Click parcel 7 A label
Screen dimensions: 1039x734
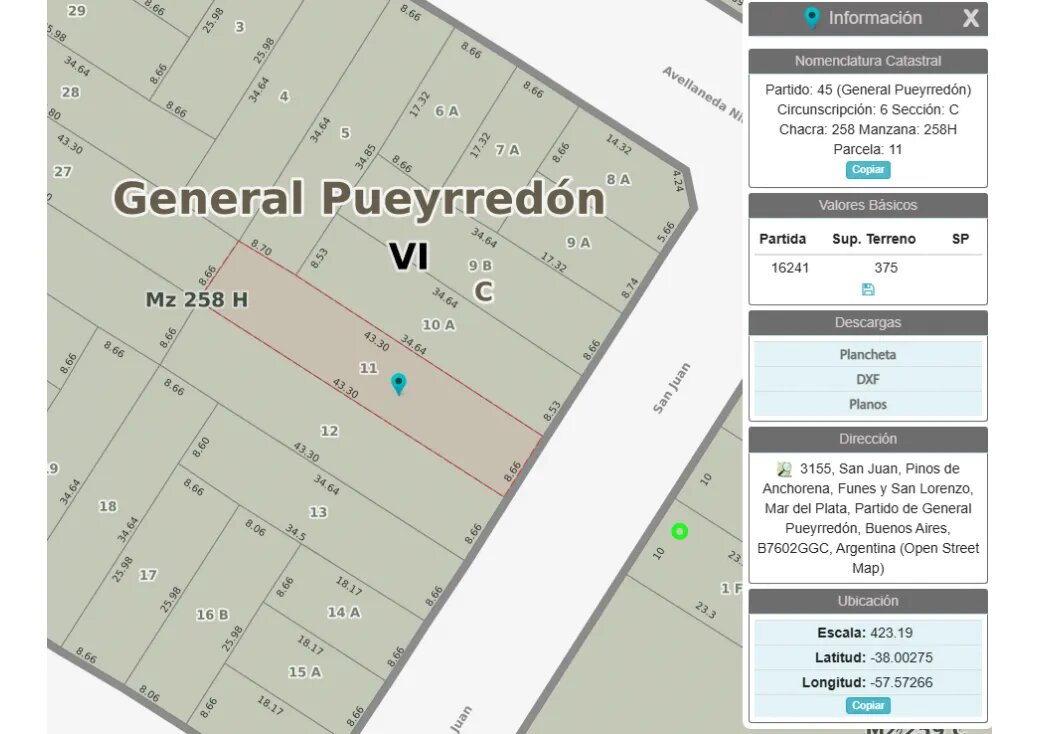pyautogui.click(x=508, y=150)
